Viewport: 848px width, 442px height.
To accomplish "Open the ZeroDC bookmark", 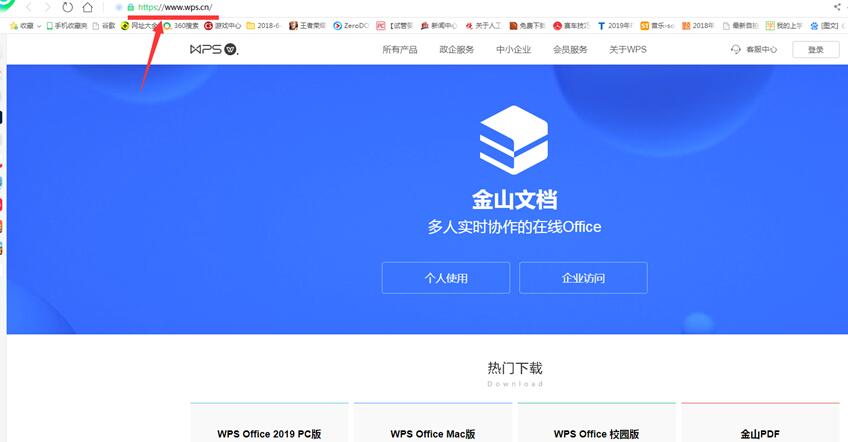I will [351, 25].
